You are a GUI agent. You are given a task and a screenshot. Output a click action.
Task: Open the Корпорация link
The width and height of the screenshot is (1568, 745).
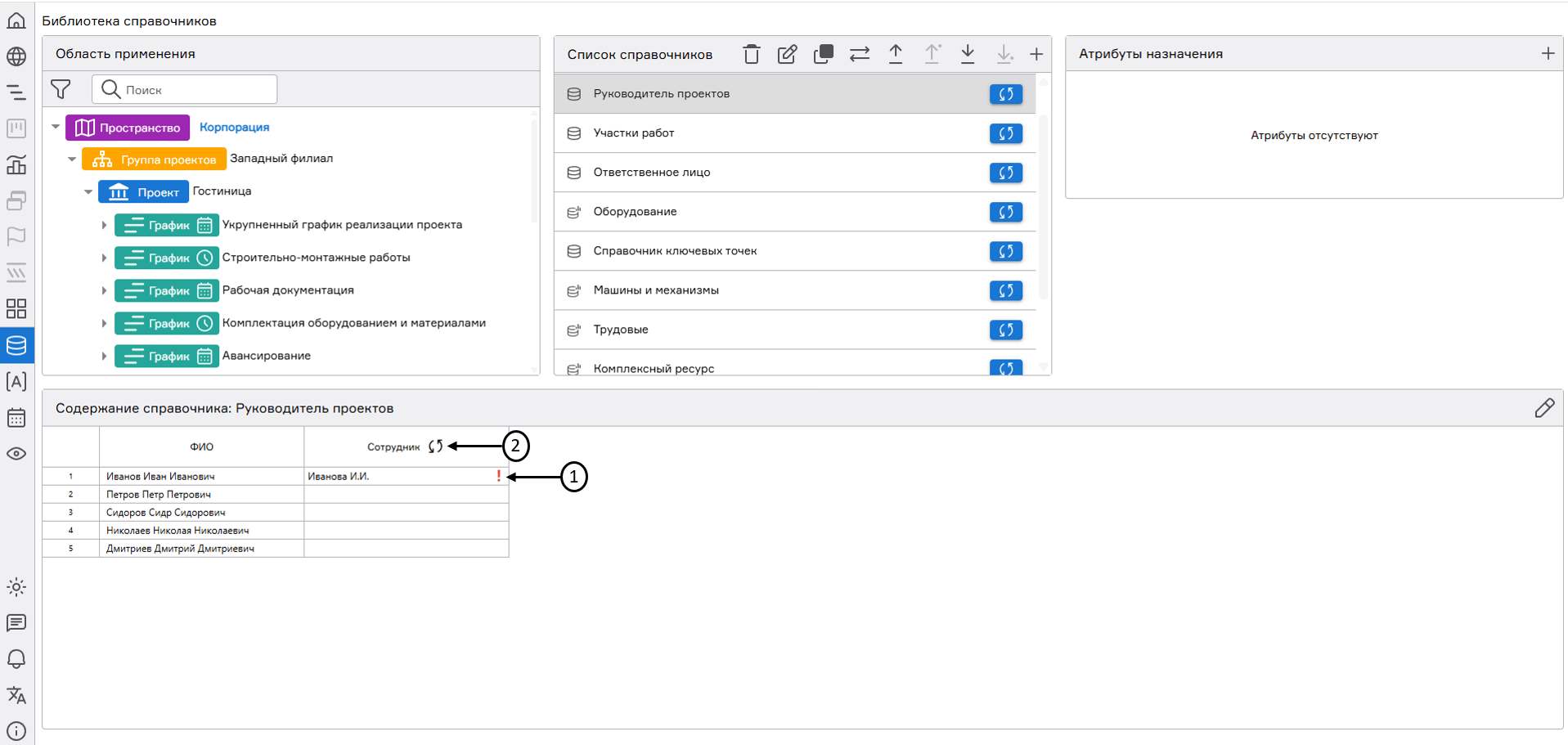pyautogui.click(x=234, y=128)
